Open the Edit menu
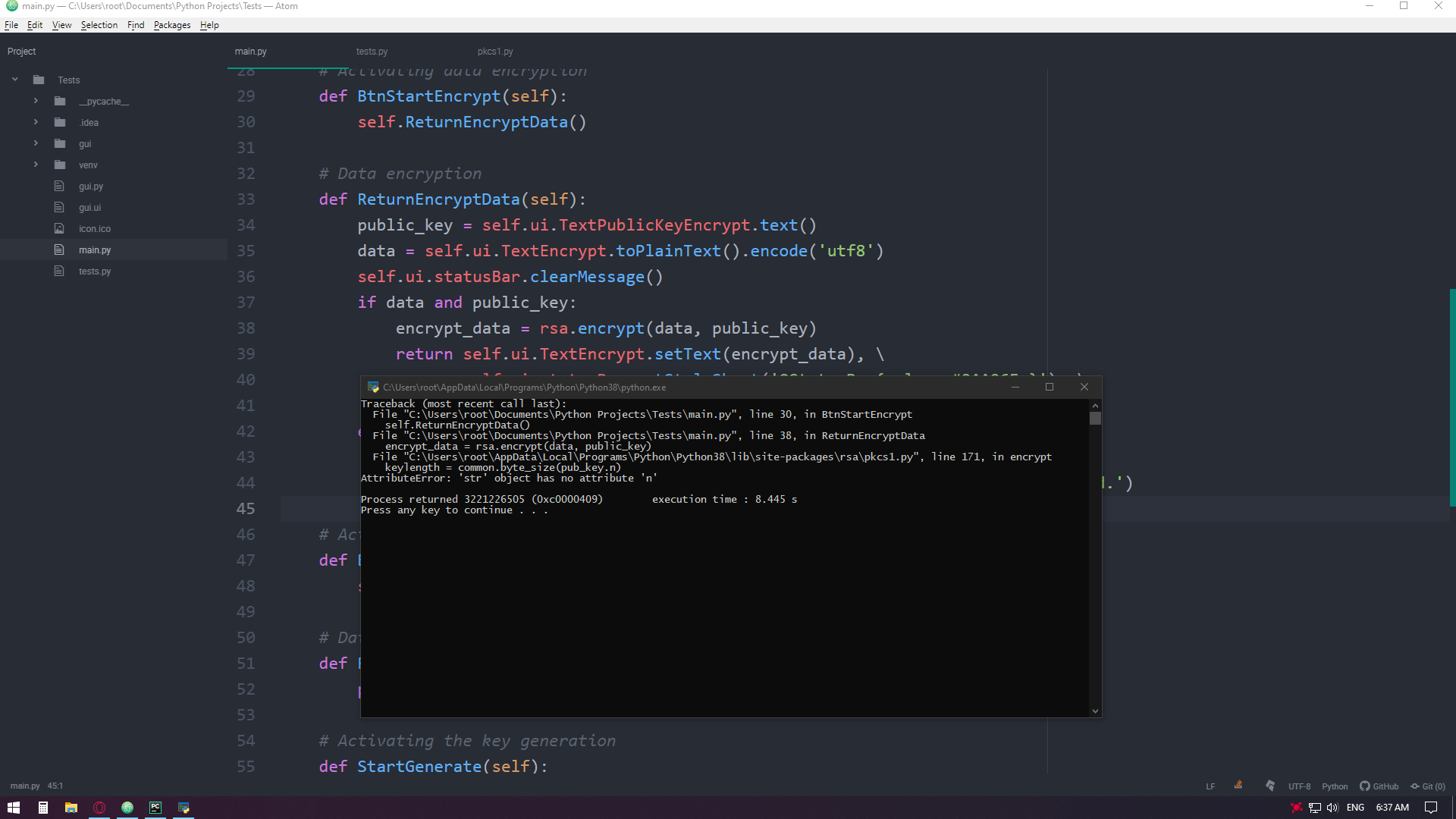1456x819 pixels. coord(35,25)
